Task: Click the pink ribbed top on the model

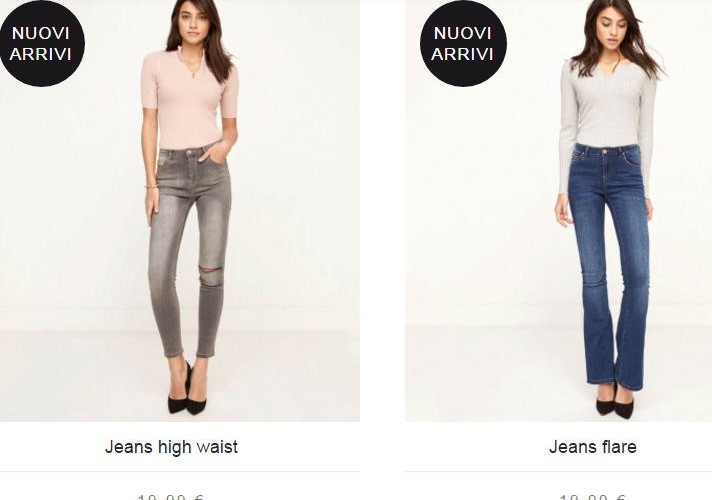Action: [x=188, y=100]
